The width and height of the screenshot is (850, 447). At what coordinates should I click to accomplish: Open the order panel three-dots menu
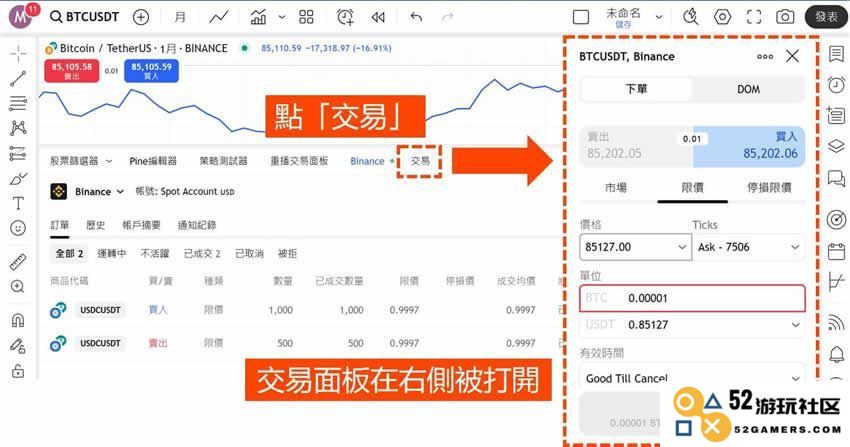(x=765, y=56)
